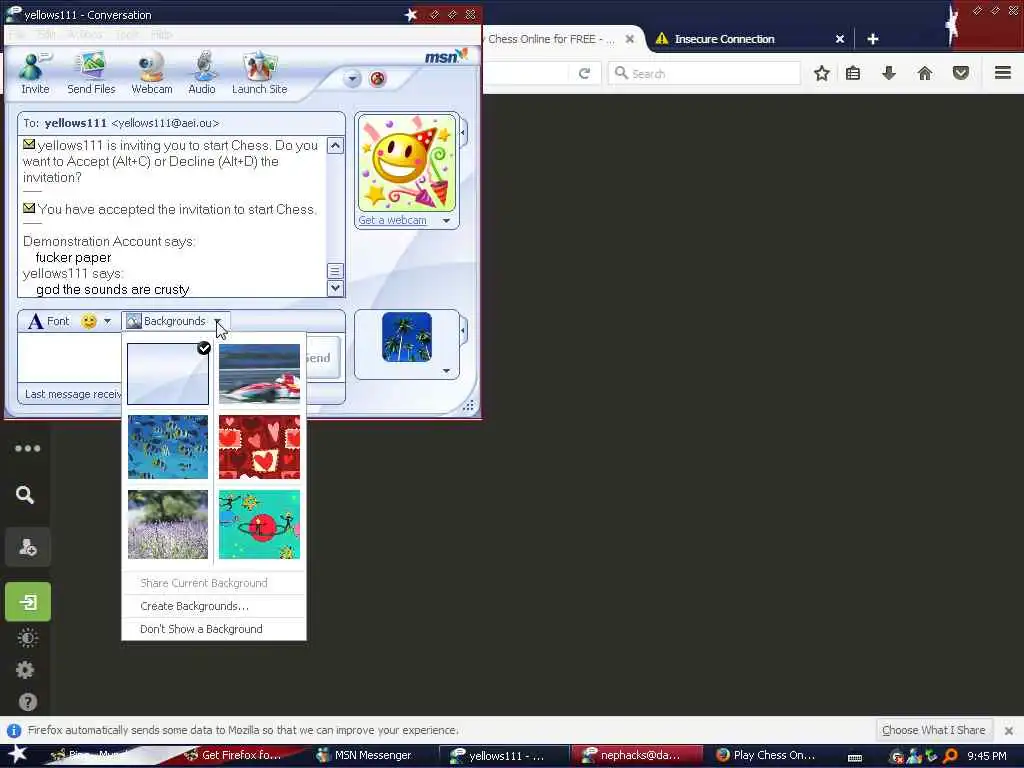Open the sidebar help question icon
Image resolution: width=1024 pixels, height=768 pixels.
coord(27,702)
